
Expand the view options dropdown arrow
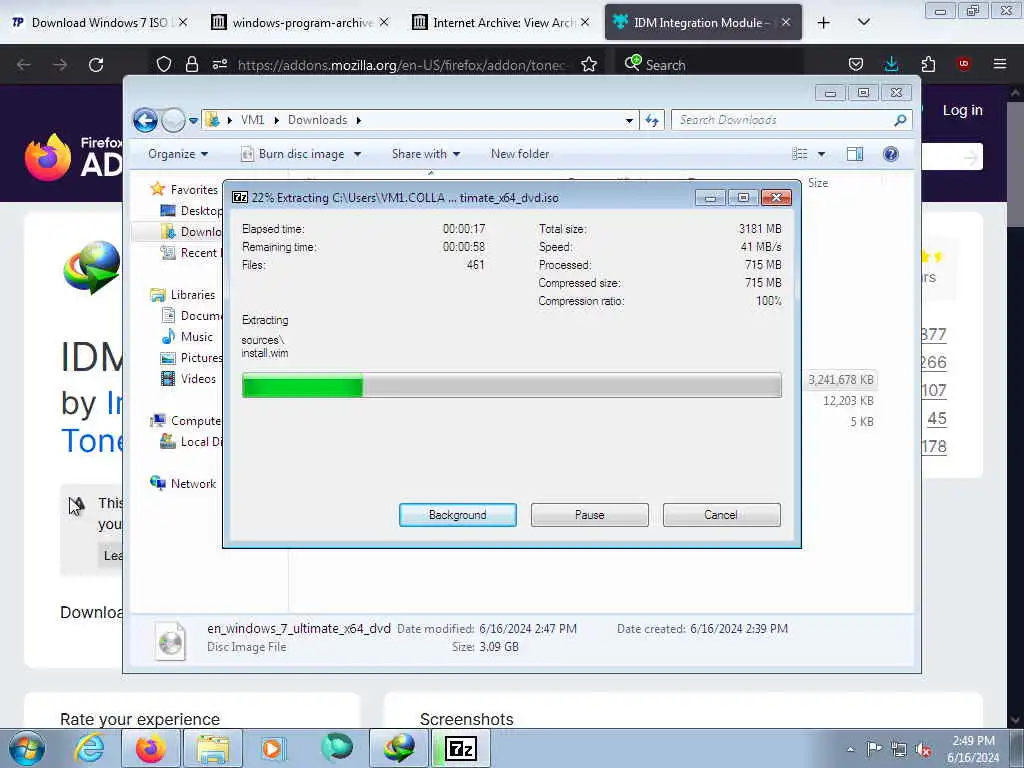(822, 154)
